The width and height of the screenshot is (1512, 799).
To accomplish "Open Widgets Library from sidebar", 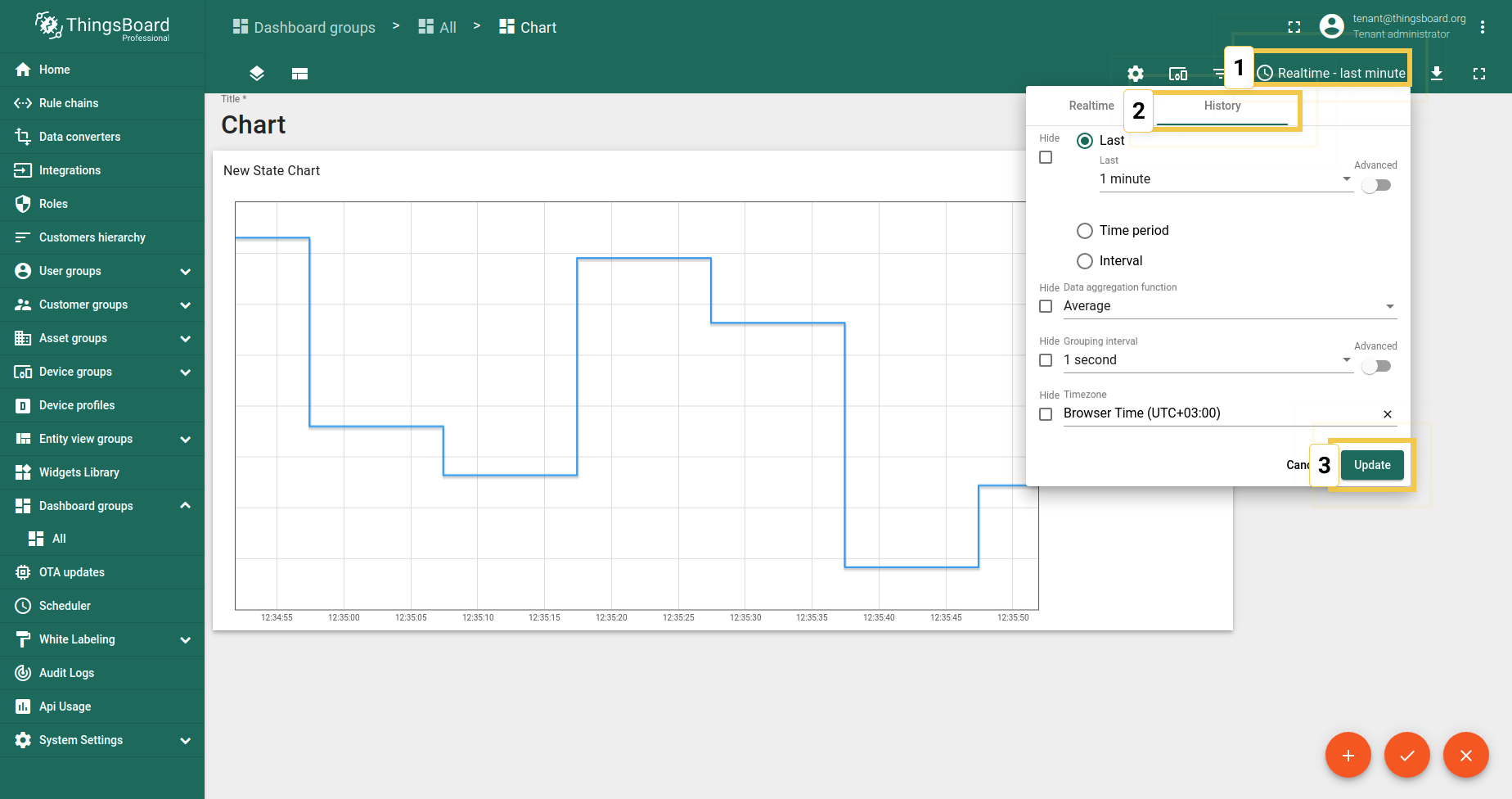I will pos(102,472).
